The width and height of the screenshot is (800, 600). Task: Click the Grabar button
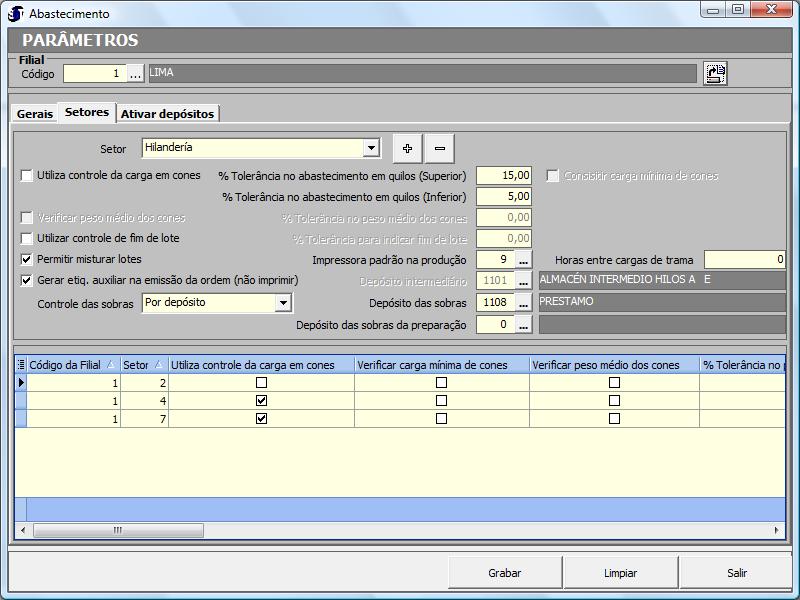505,573
